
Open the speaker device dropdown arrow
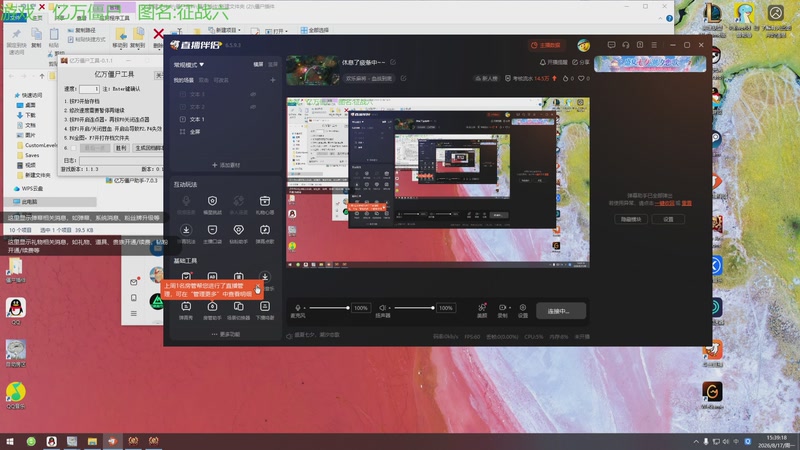(x=389, y=308)
